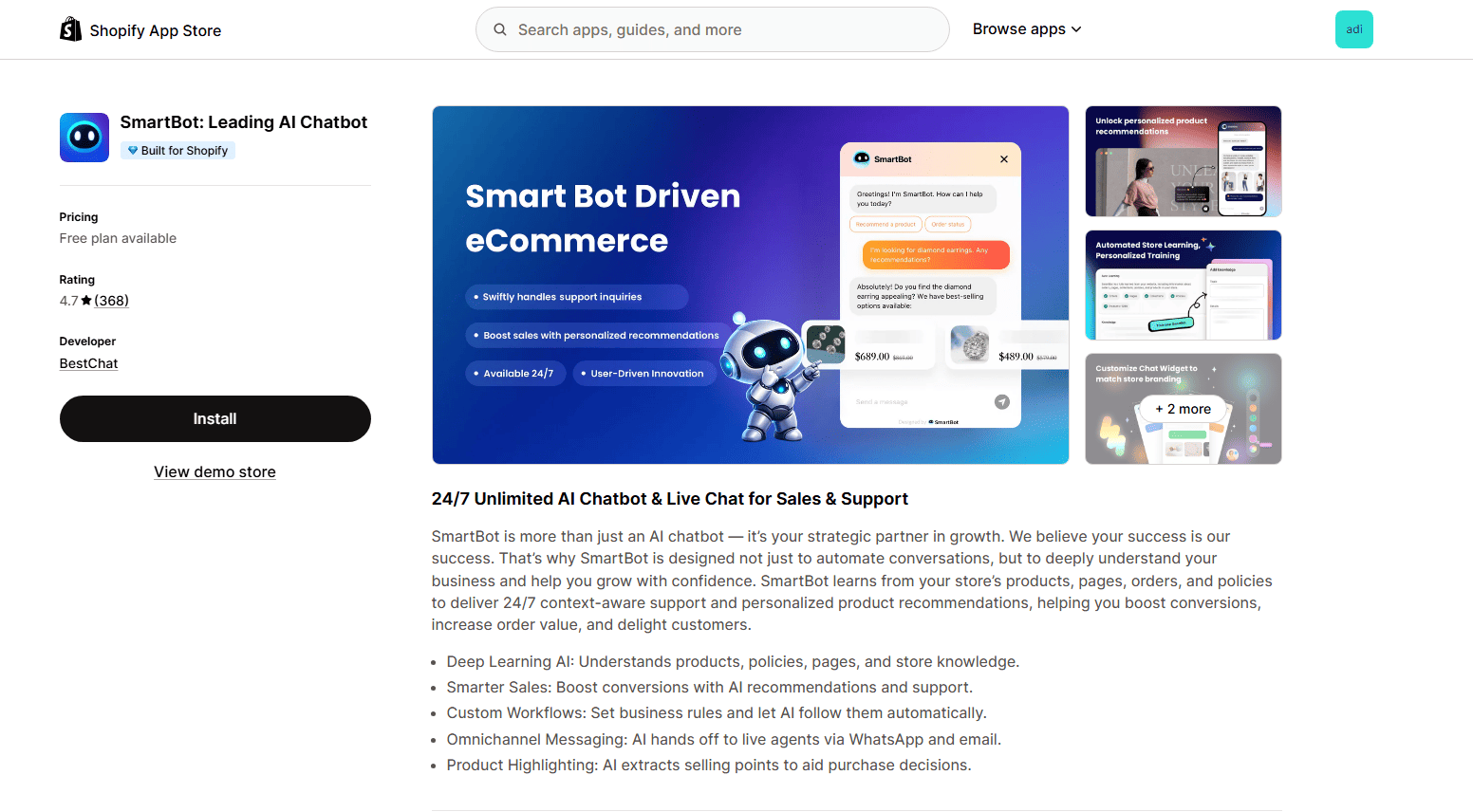The image size is (1473, 812).
Task: Click the robot mascot in the banner
Action: (769, 379)
